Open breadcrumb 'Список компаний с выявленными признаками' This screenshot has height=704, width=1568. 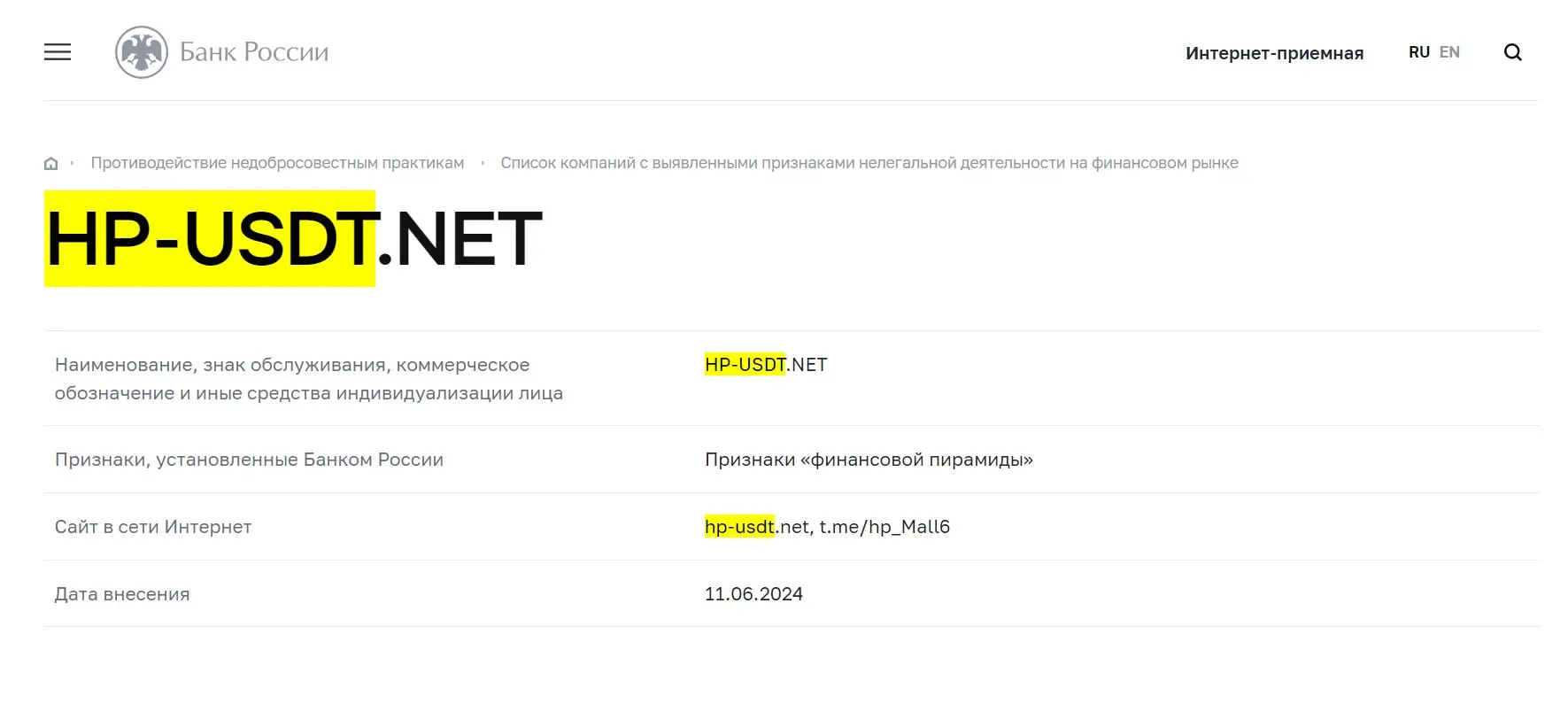pyautogui.click(x=869, y=162)
